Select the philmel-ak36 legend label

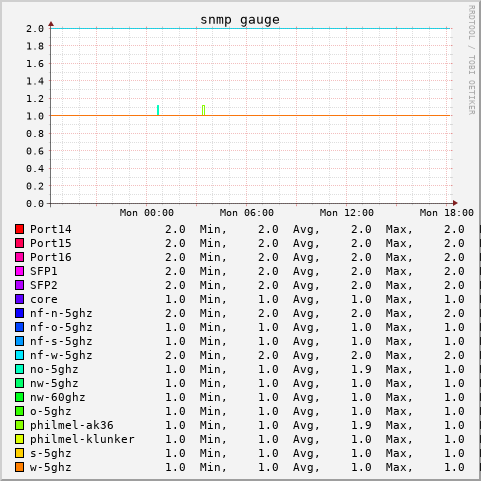point(72,426)
